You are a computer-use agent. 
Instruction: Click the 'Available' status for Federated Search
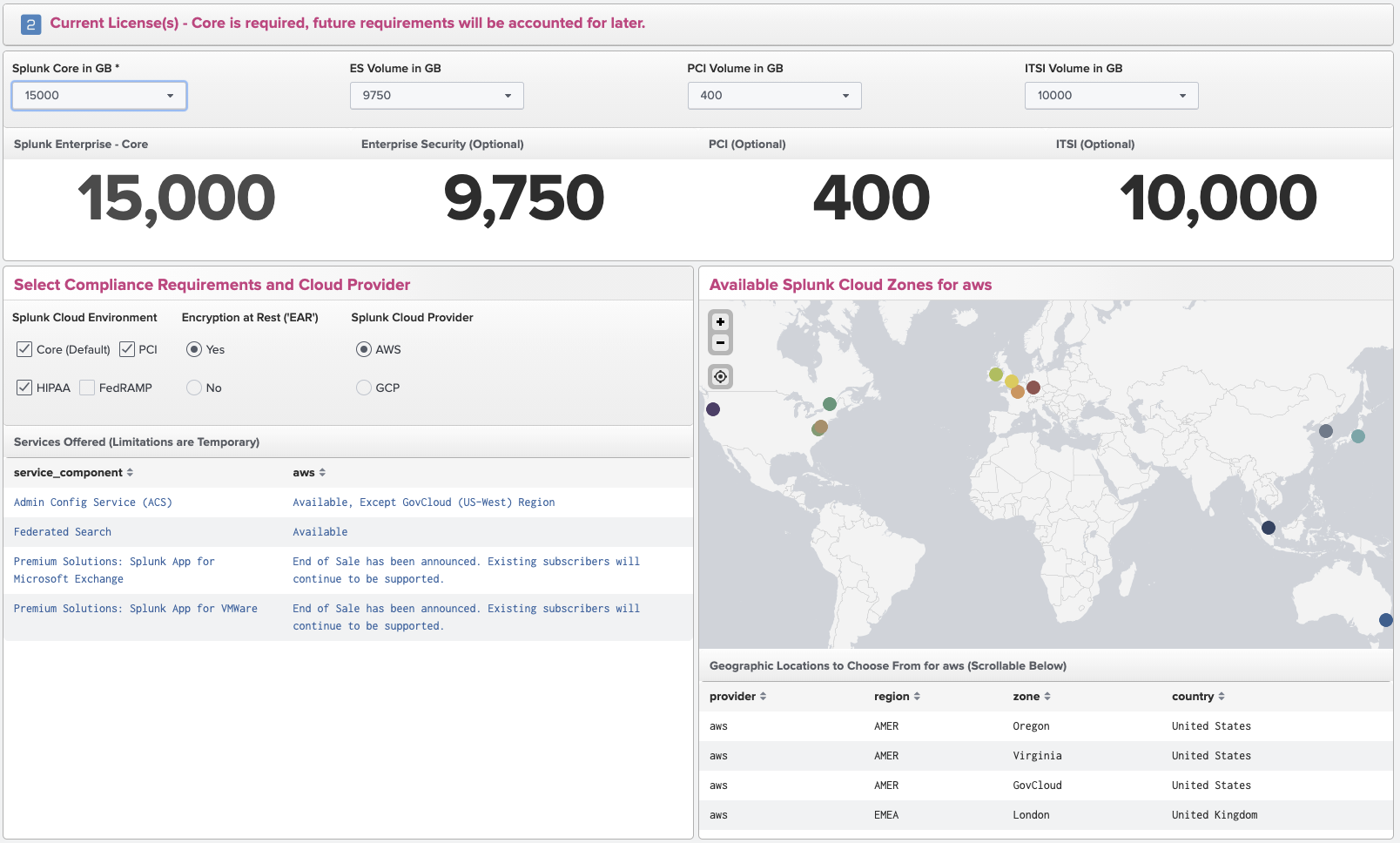tap(320, 532)
